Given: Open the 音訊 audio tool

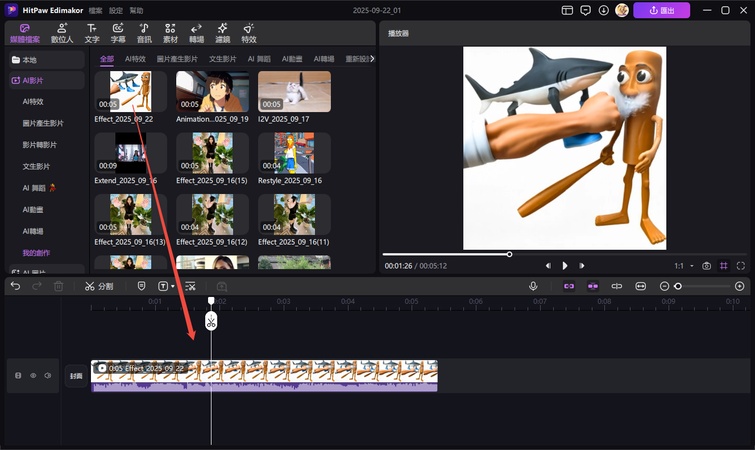Looking at the screenshot, I should pos(144,33).
